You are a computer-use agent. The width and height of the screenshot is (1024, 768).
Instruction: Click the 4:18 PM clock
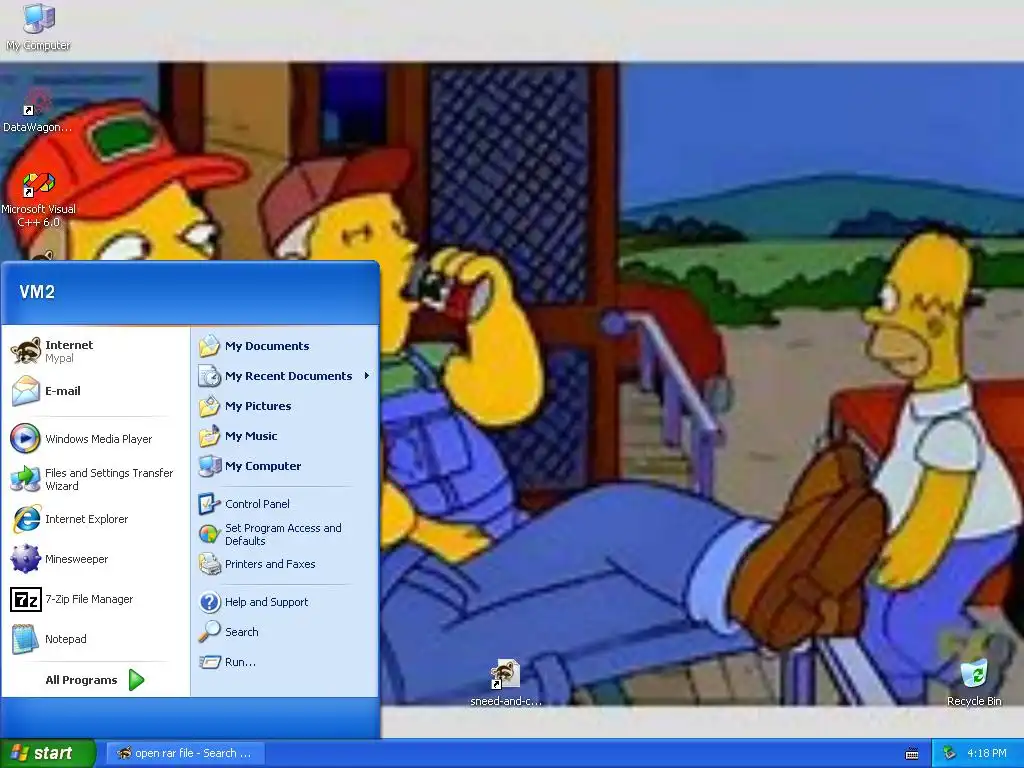987,753
